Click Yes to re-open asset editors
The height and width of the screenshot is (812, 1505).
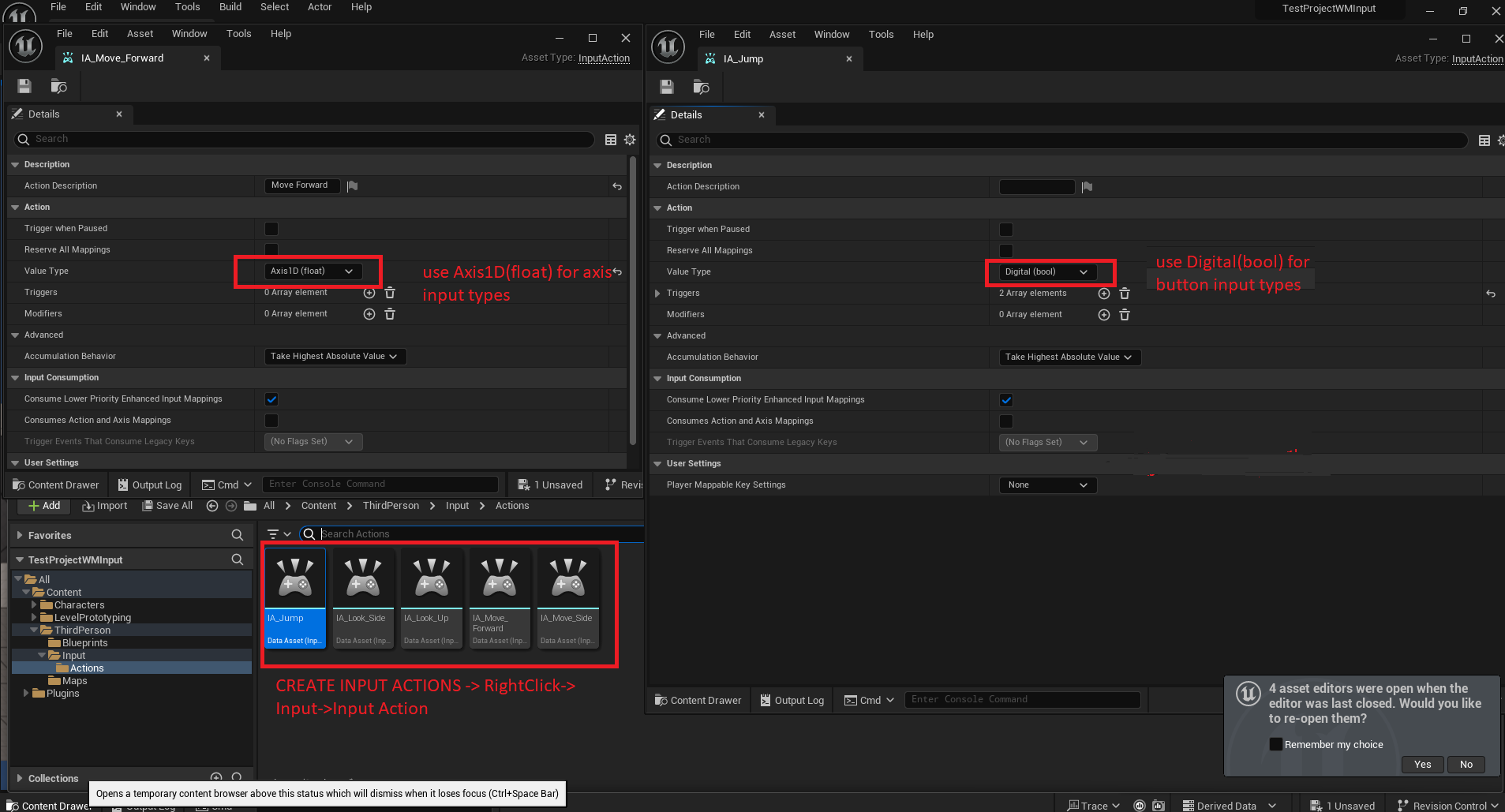click(1422, 764)
